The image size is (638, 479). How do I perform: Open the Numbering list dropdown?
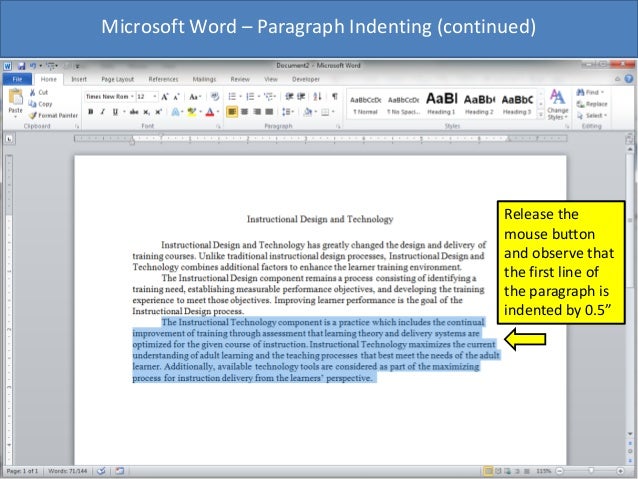point(259,96)
